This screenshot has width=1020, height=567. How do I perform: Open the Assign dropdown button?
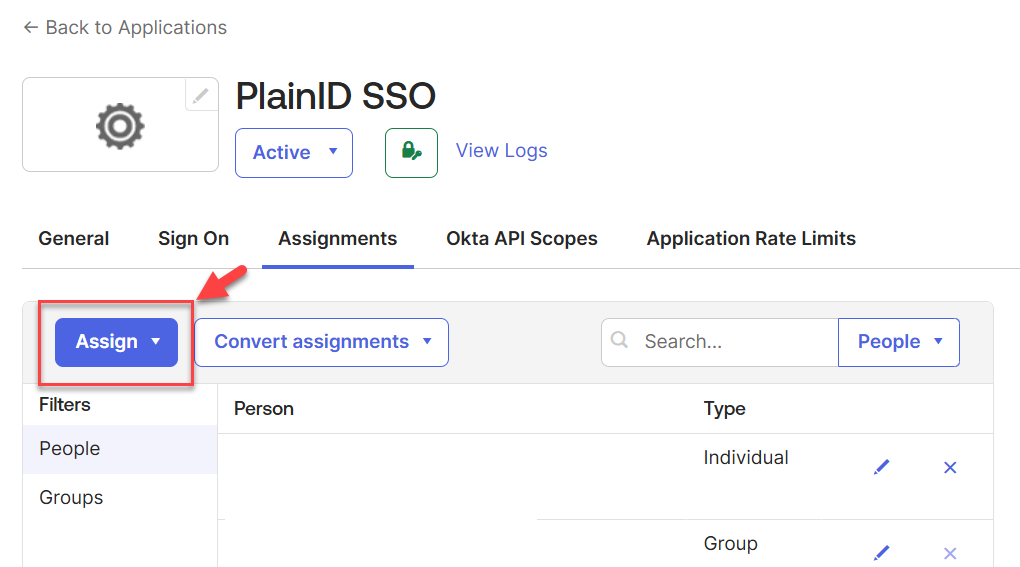[x=116, y=342]
